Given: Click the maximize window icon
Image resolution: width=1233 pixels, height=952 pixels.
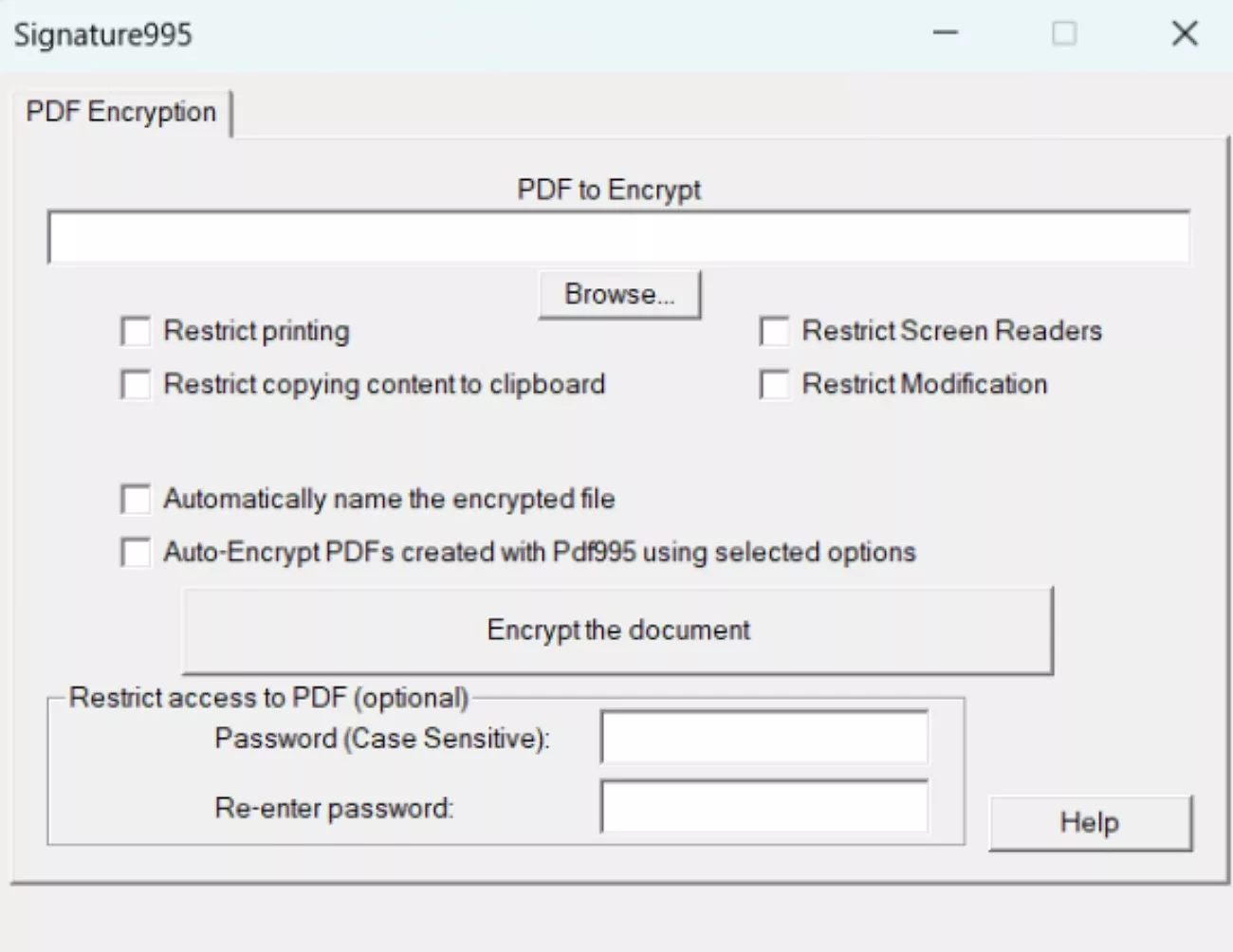Looking at the screenshot, I should [1063, 33].
